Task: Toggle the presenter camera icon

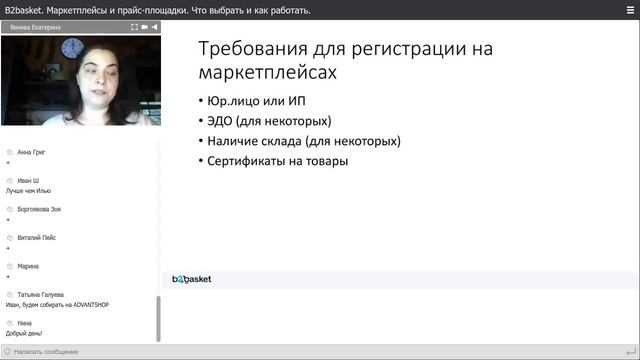Action: point(144,27)
